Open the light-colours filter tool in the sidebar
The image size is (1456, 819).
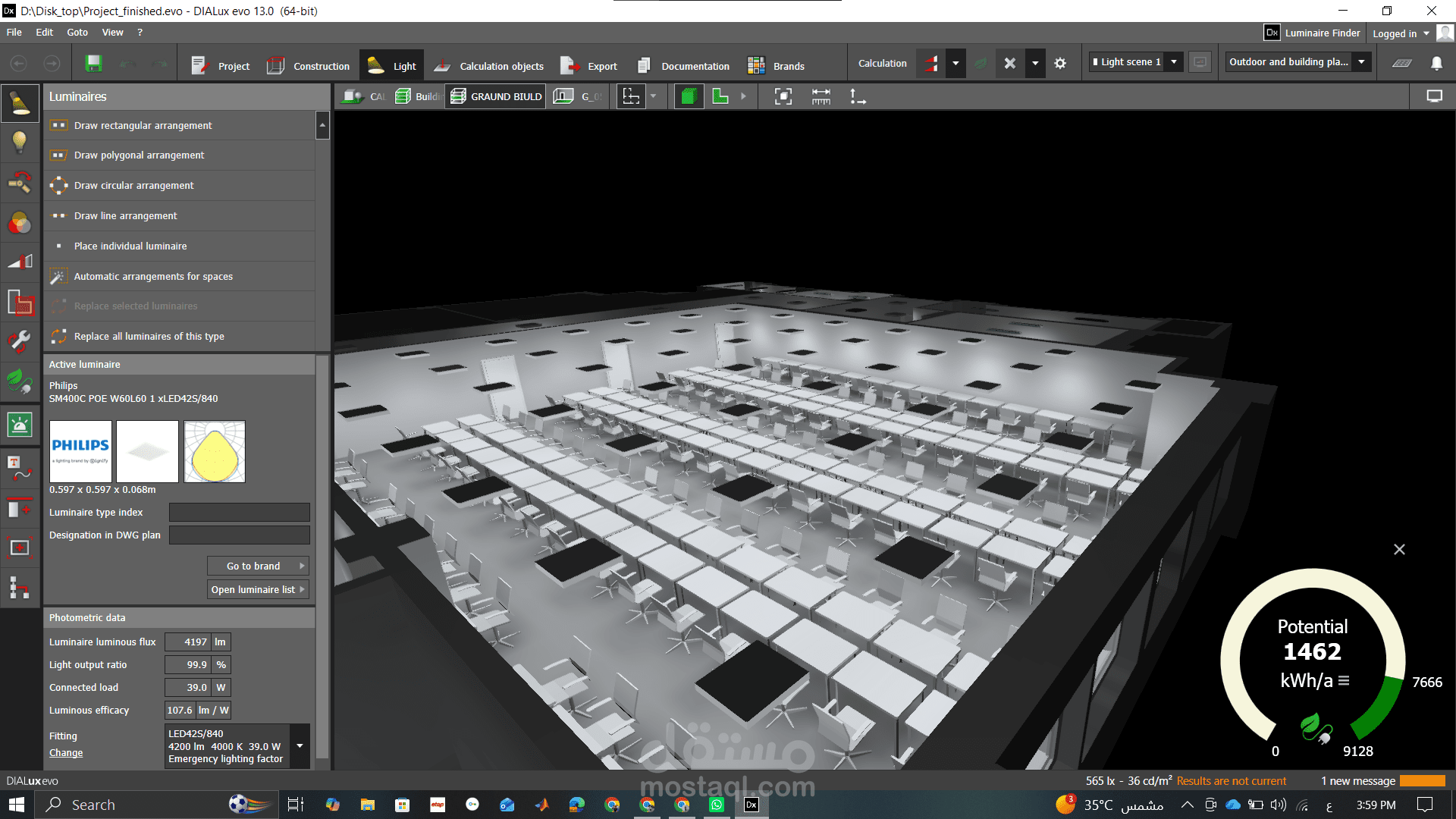20,223
